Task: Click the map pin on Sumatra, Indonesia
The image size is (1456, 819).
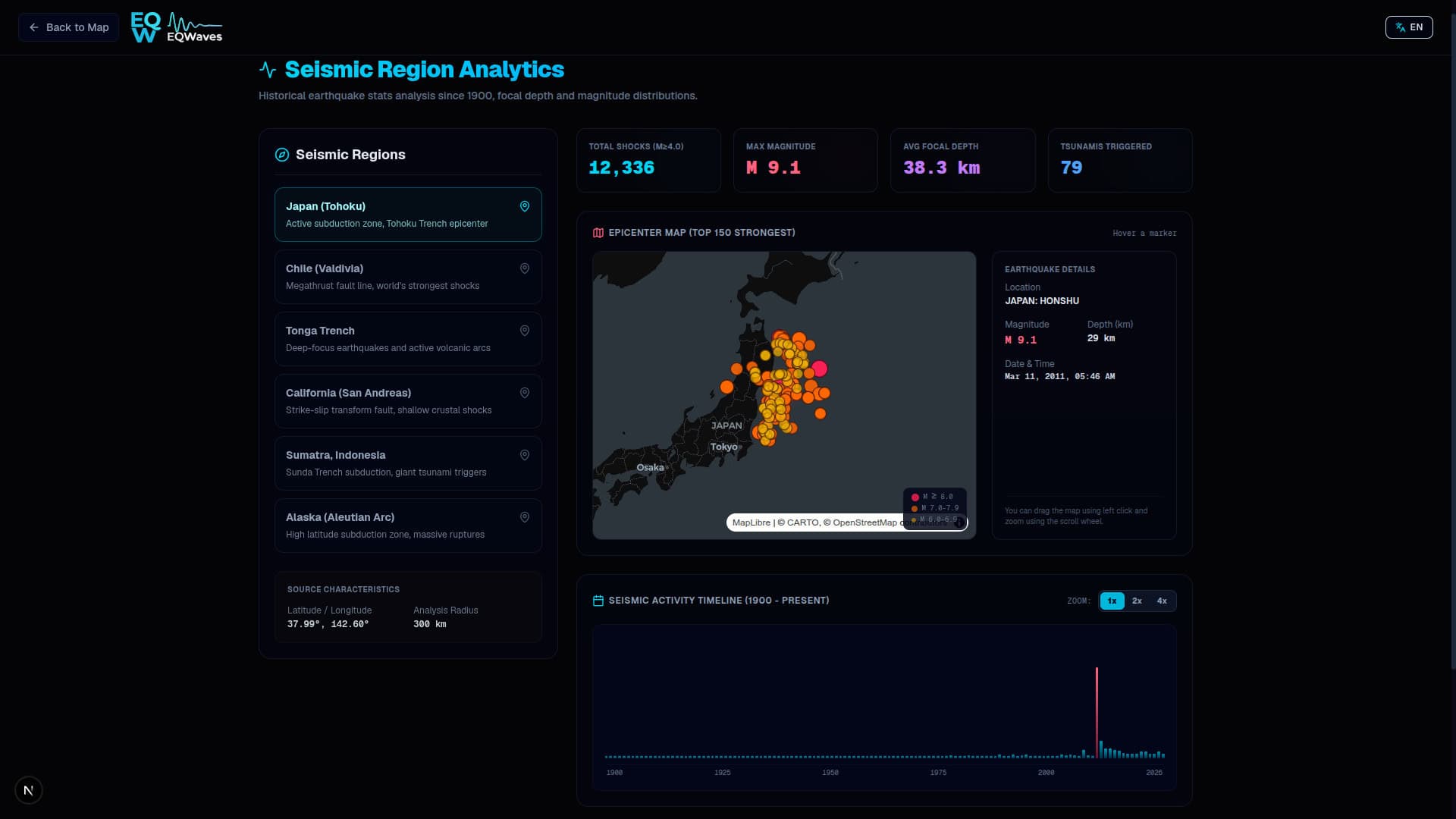Action: (524, 455)
